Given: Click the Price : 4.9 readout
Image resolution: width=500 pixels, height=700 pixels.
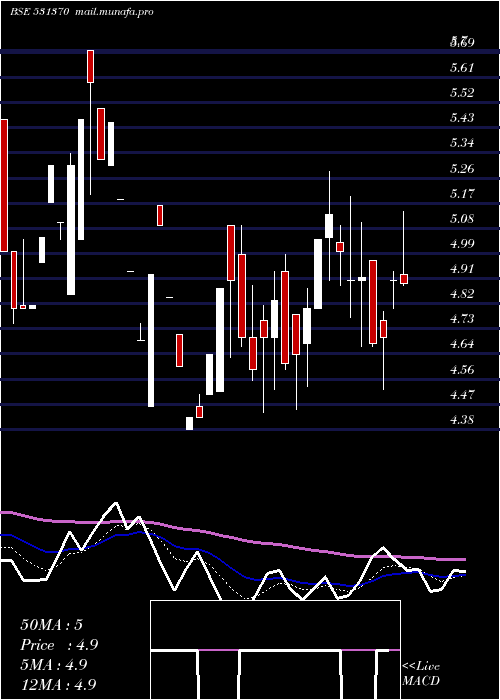Looking at the screenshot, I should pyautogui.click(x=59, y=645).
